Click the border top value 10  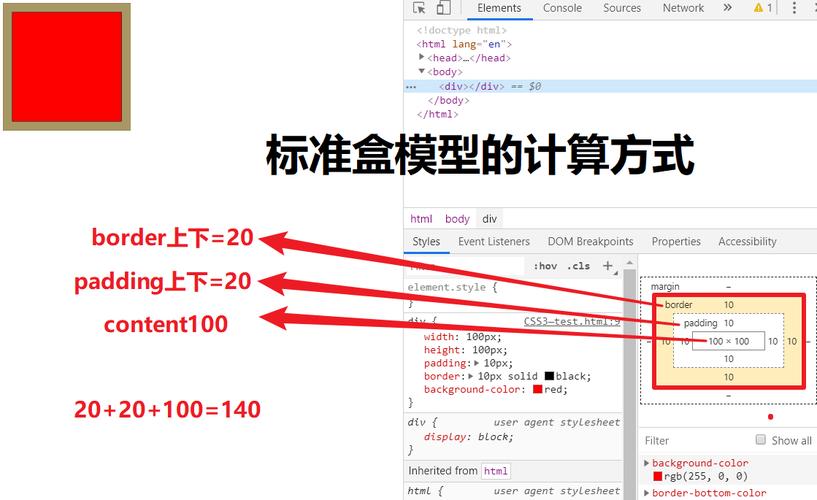[x=728, y=305]
